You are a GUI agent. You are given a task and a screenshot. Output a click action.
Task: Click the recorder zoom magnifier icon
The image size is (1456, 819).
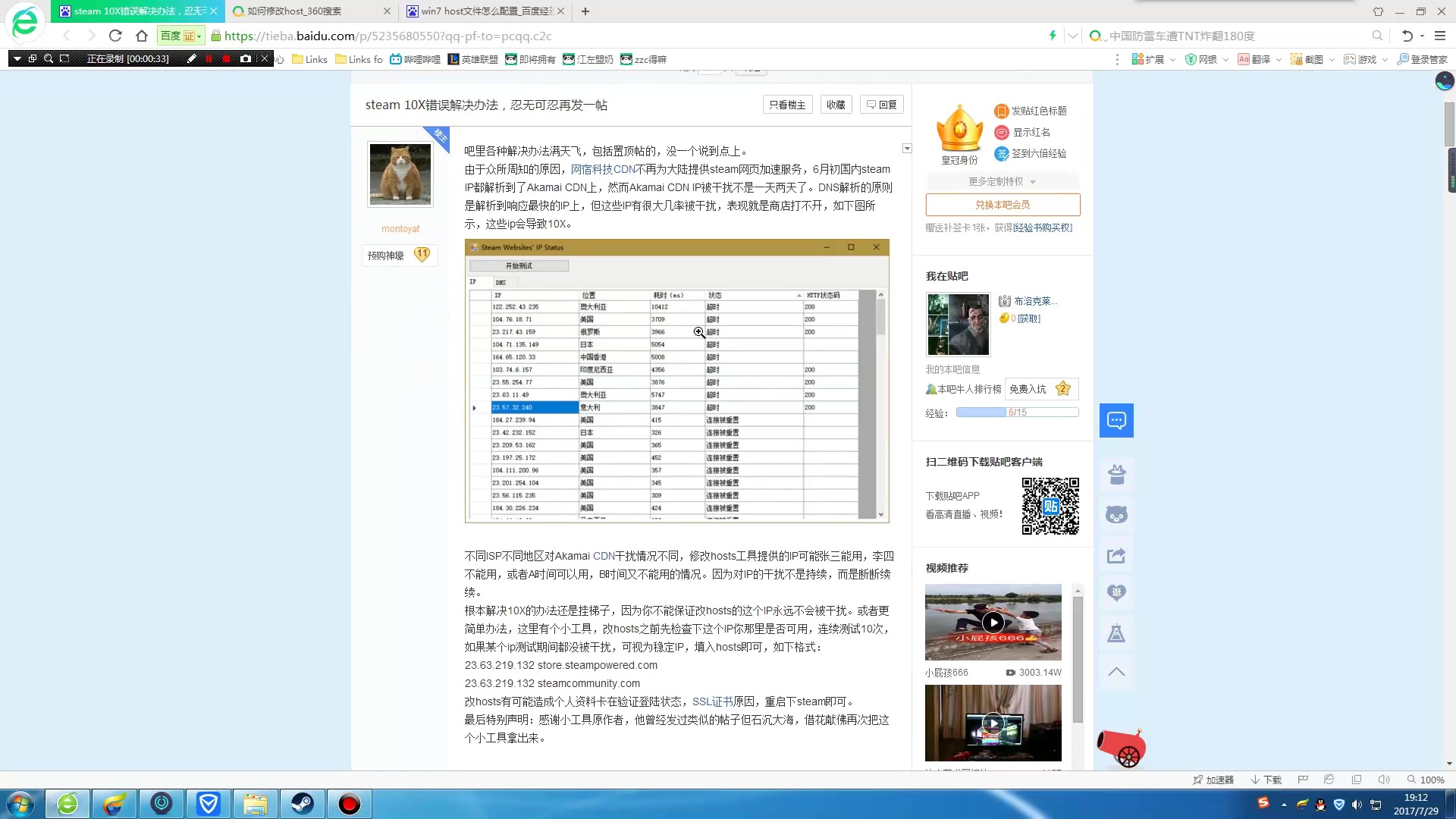coord(49,58)
